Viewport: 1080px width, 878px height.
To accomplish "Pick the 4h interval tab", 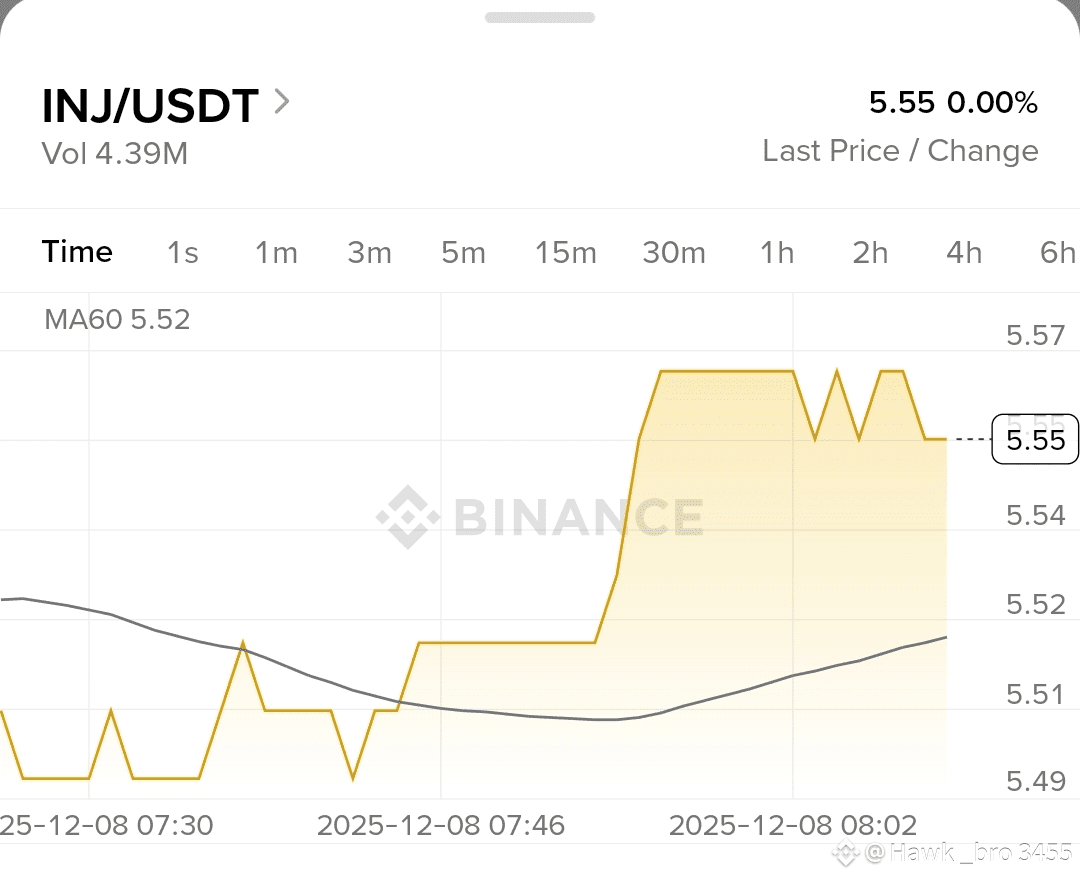I will (964, 253).
